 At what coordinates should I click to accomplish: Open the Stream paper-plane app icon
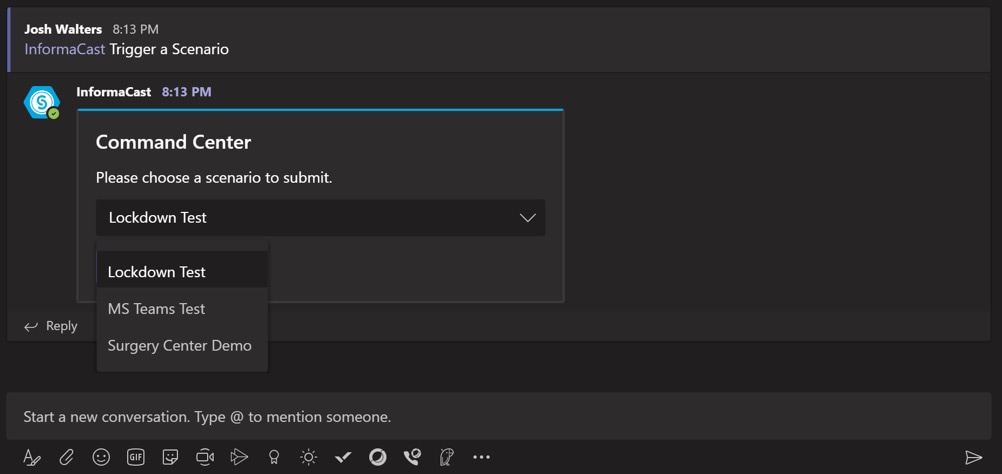[x=239, y=457]
